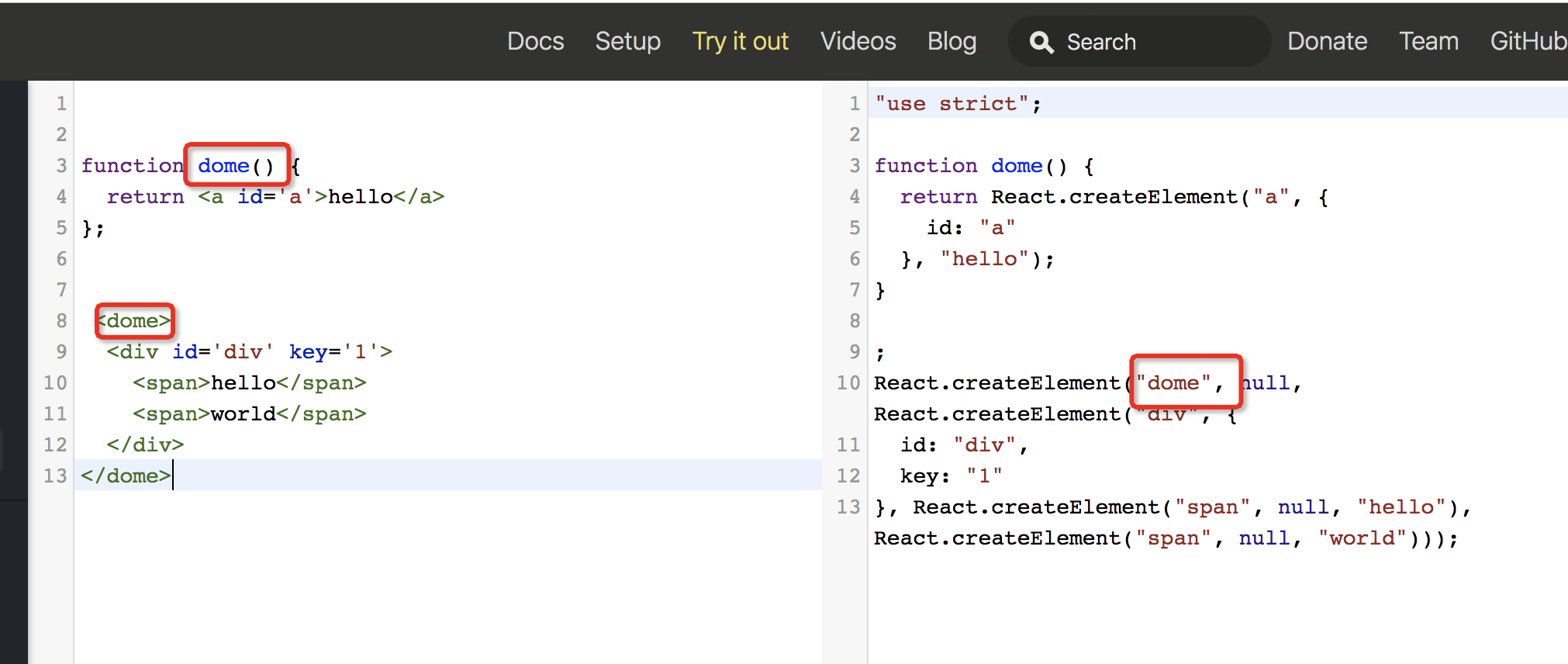
Task: Click the opening <dome> tag on line 8
Action: [x=133, y=321]
